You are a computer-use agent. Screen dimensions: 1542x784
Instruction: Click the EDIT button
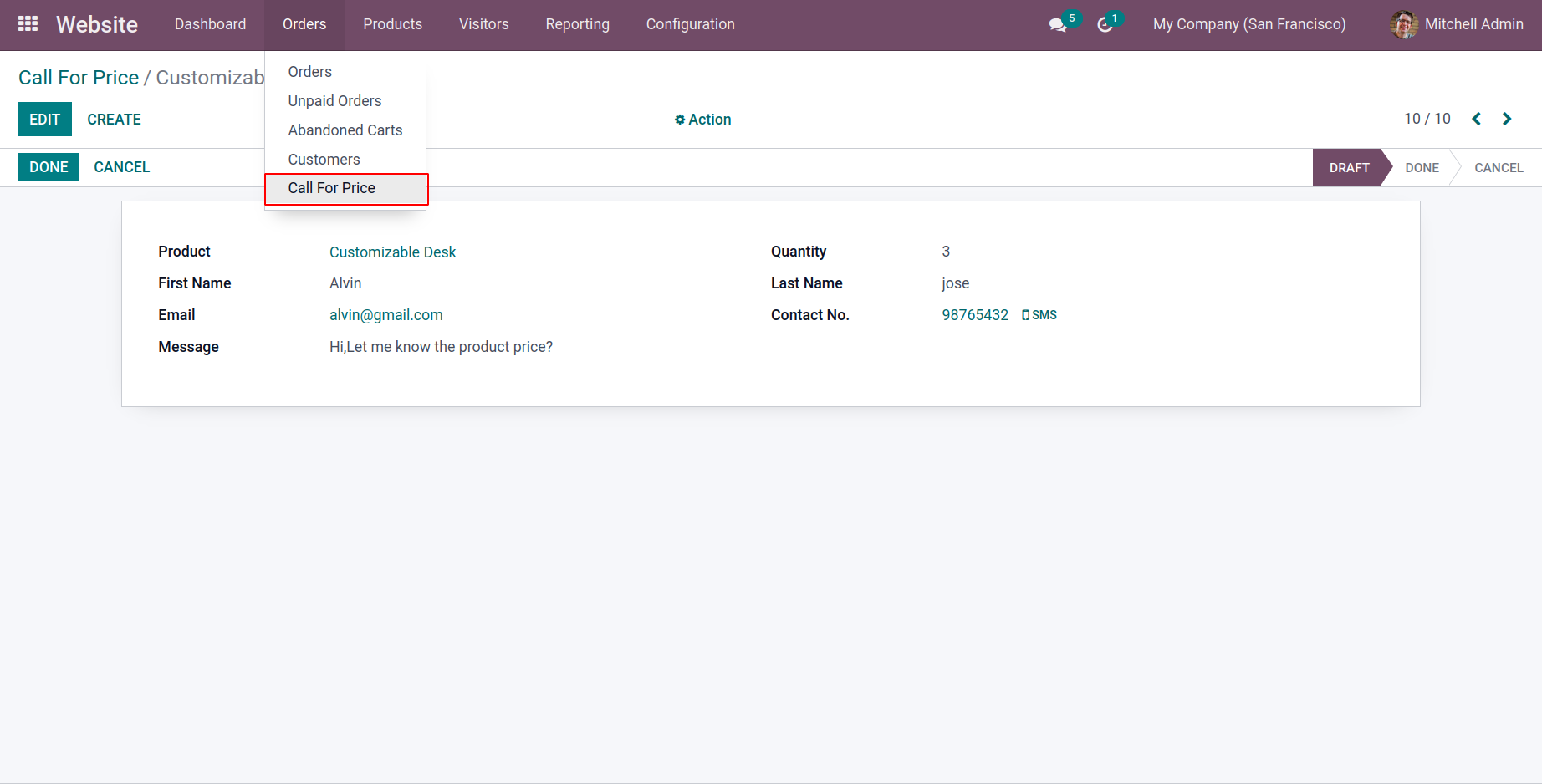[x=45, y=120]
